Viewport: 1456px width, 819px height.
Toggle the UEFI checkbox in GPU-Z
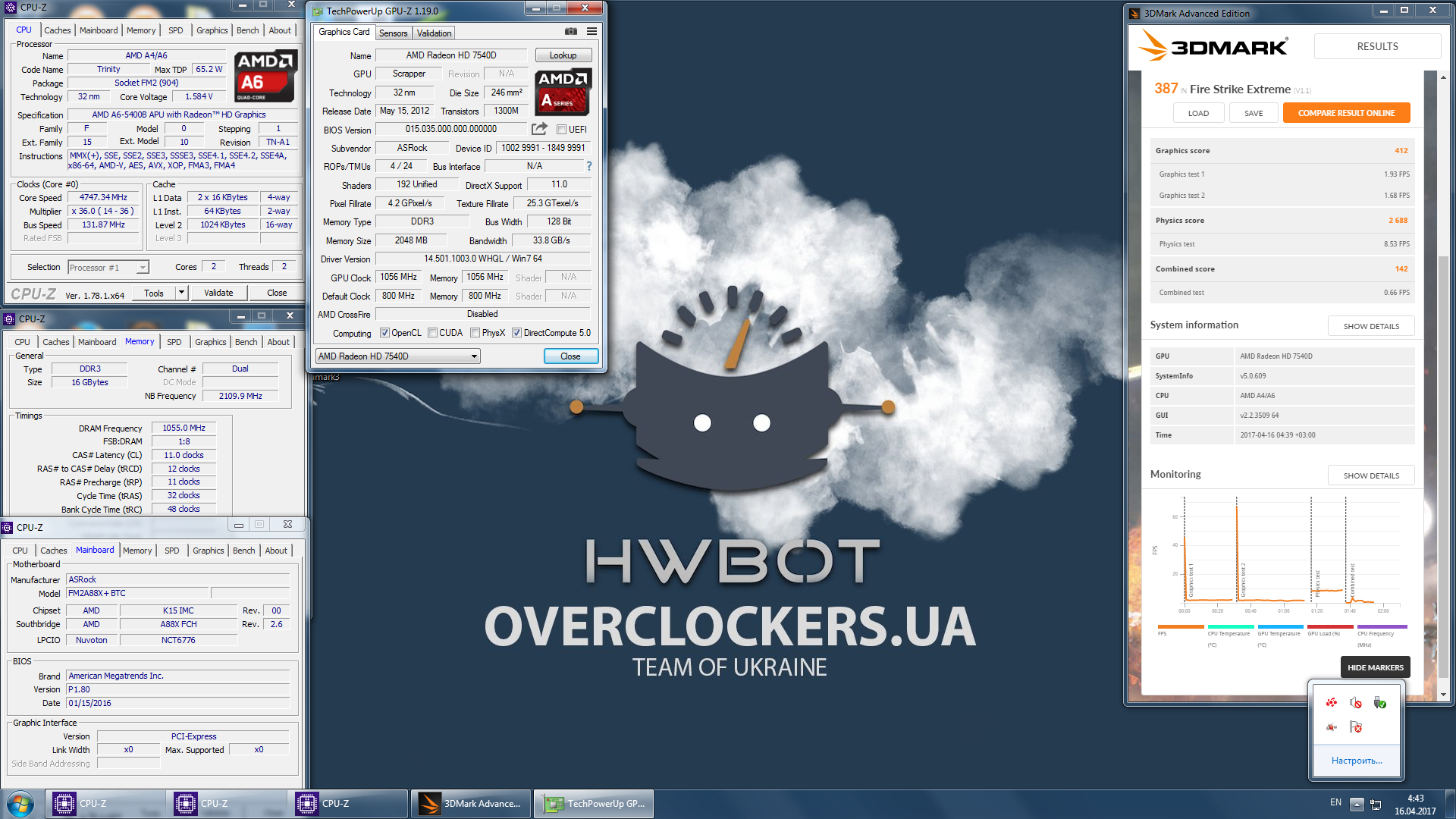(x=562, y=130)
